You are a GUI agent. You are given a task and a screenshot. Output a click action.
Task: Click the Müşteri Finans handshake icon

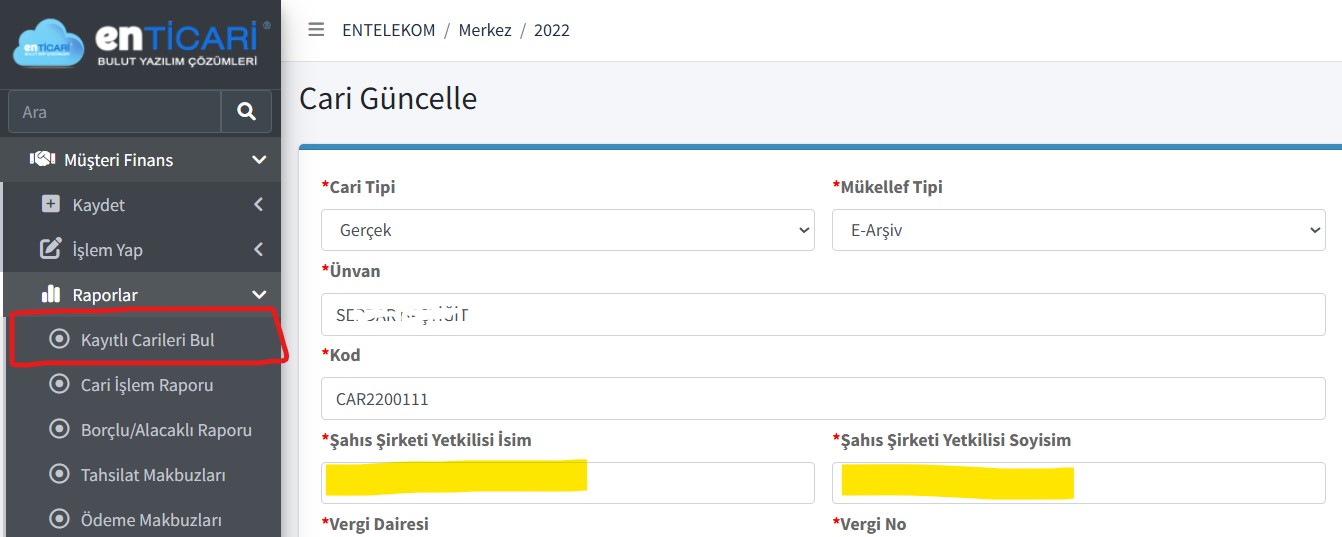[42, 159]
